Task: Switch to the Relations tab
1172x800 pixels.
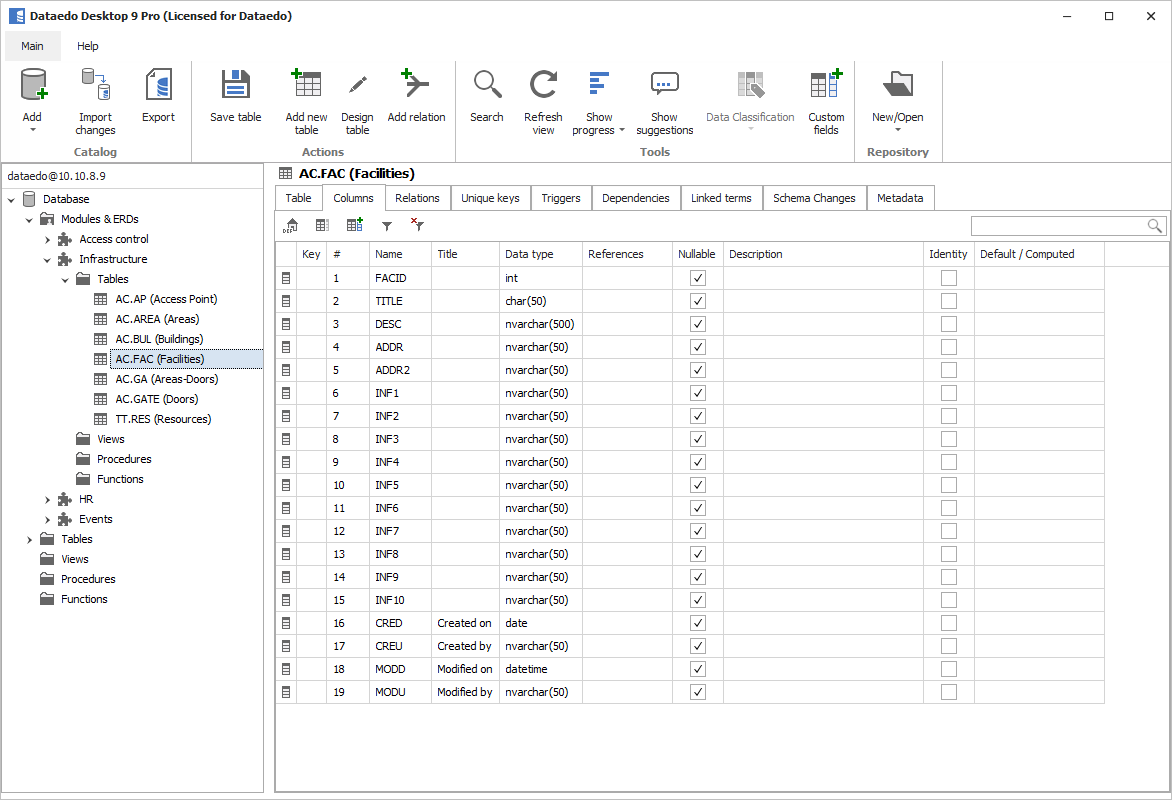Action: pos(417,197)
